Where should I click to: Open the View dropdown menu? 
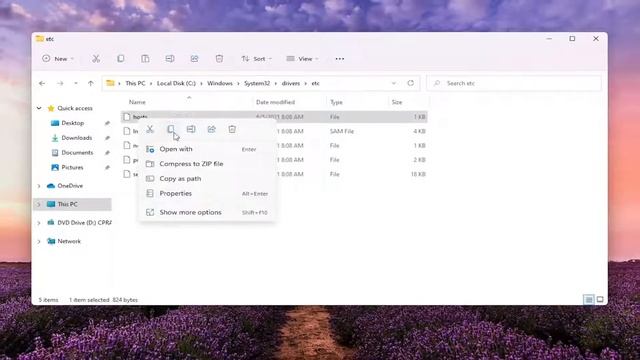click(302, 59)
